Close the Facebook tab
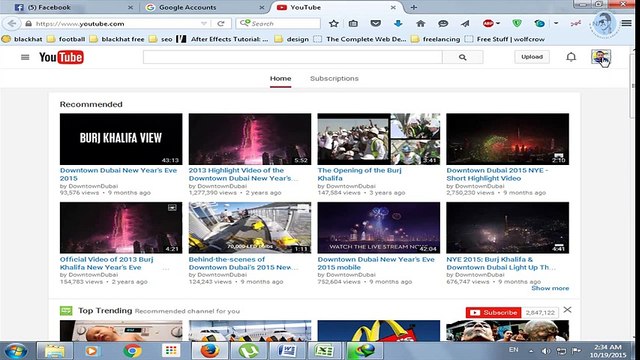This screenshot has height=360, width=640. pyautogui.click(x=130, y=7)
